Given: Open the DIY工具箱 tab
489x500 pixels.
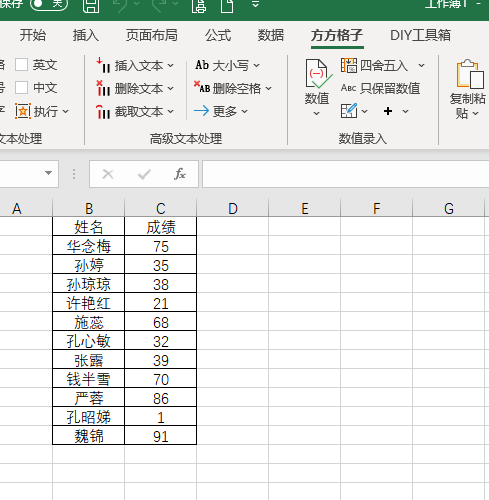Looking at the screenshot, I should (420, 35).
